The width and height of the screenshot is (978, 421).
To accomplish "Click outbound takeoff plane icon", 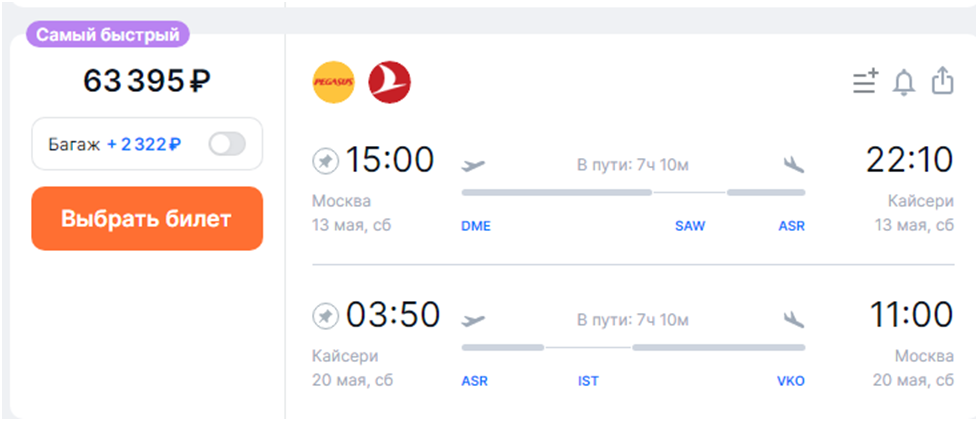I will point(474,163).
